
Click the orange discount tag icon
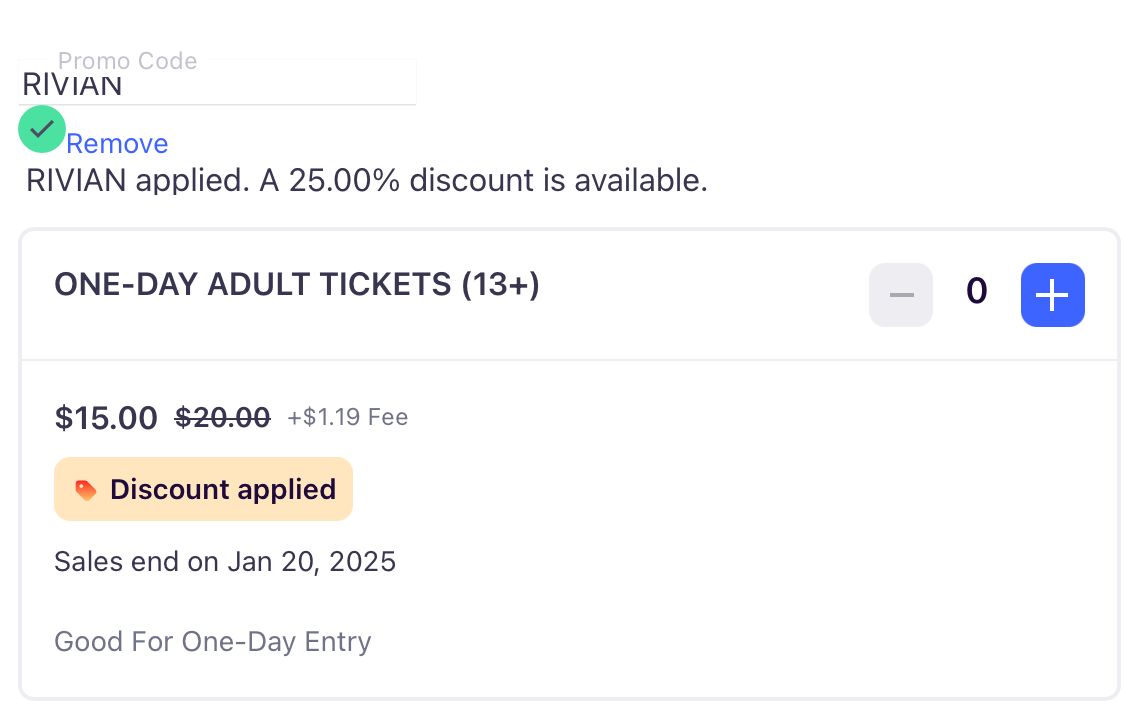click(x=86, y=490)
